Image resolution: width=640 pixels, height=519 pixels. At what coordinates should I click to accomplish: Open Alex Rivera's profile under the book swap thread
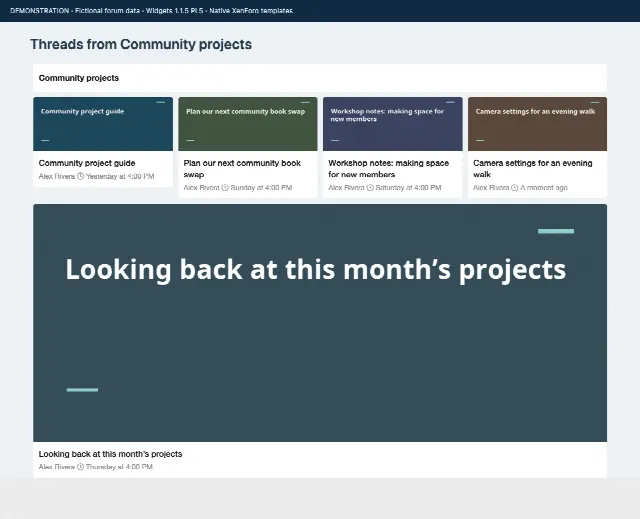[201, 188]
